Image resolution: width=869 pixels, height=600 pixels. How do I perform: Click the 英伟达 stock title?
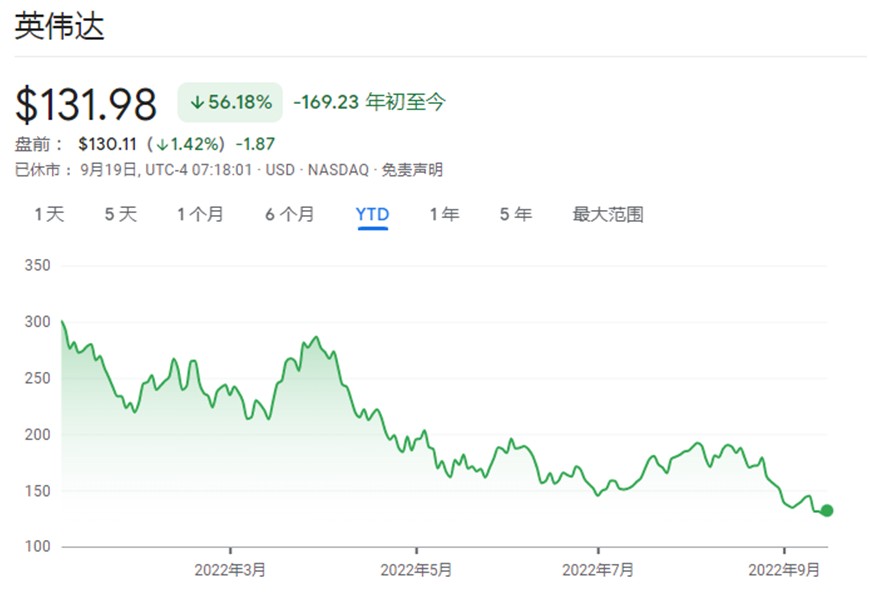59,26
